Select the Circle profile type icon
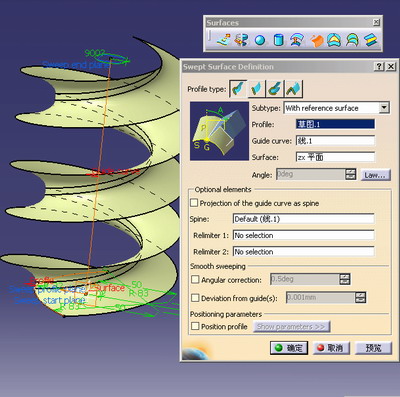 point(275,89)
